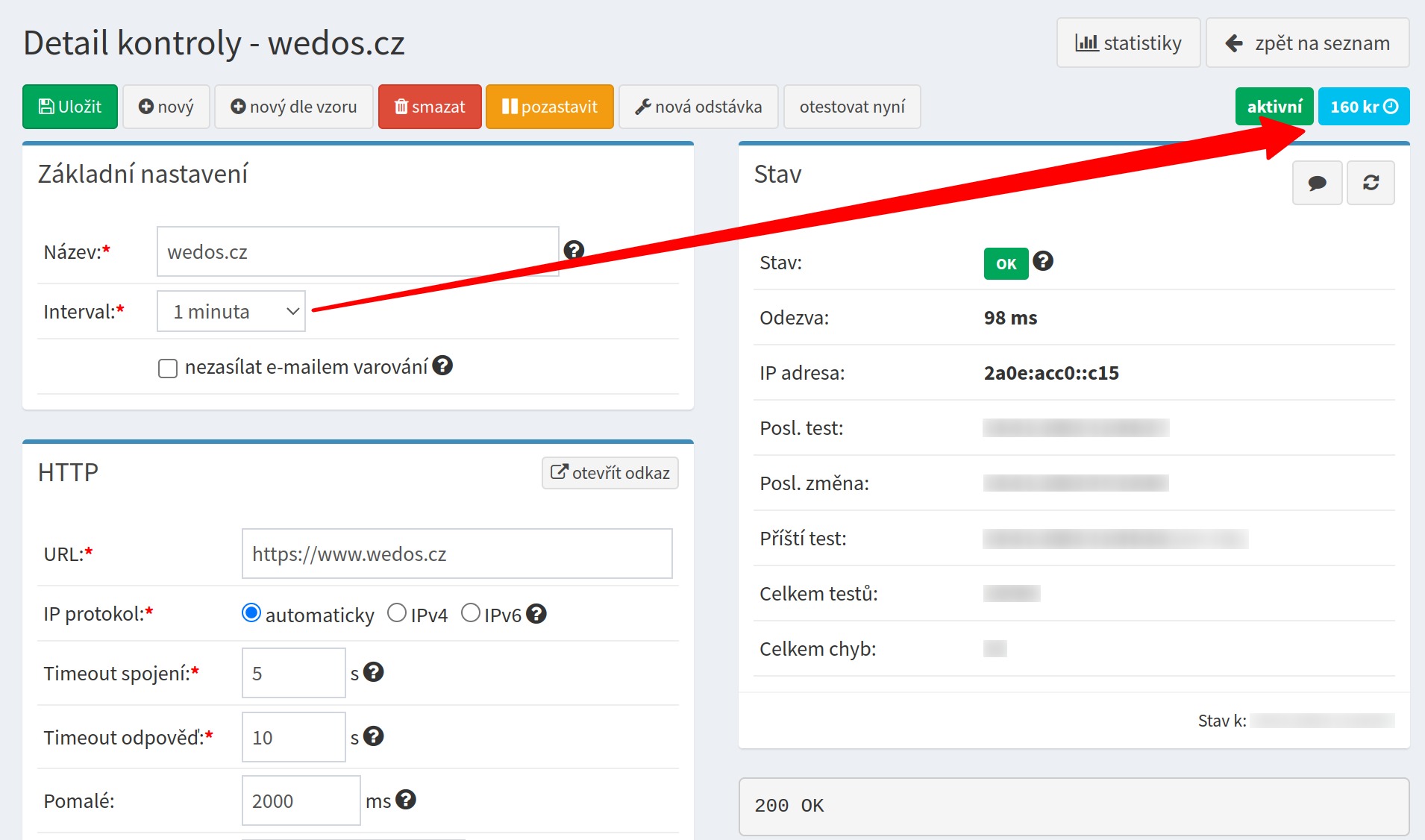Viewport: 1425px width, 840px height.
Task: Click help icon next to IPv6 option
Action: (536, 614)
